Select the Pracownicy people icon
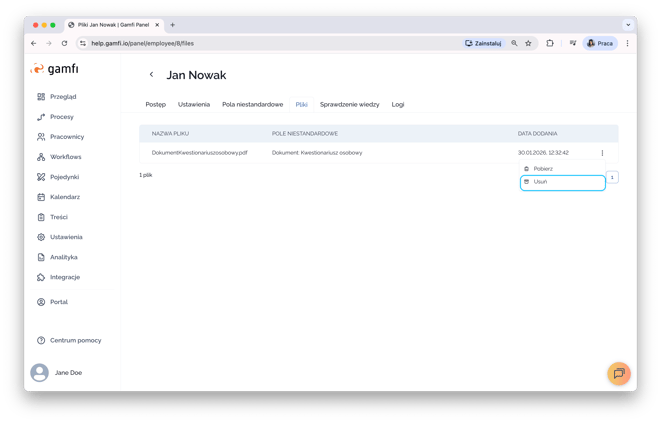Image resolution: width=661 pixels, height=423 pixels. point(41,137)
